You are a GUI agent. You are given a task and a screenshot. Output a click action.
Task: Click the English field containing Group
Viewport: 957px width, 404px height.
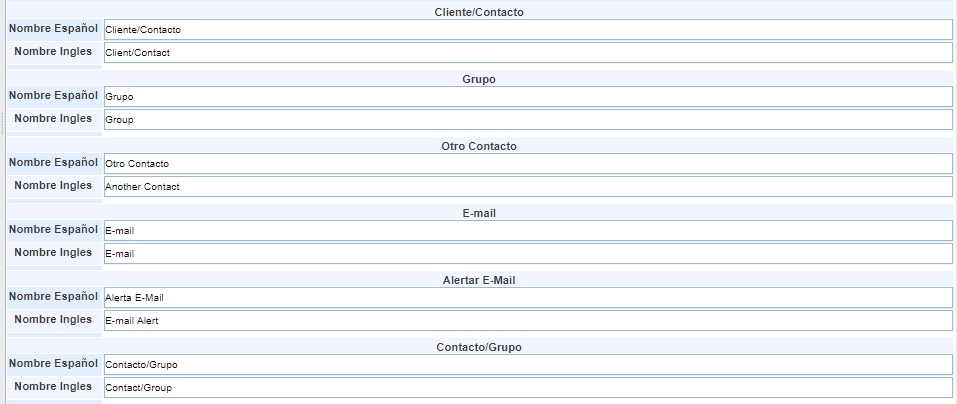527,119
